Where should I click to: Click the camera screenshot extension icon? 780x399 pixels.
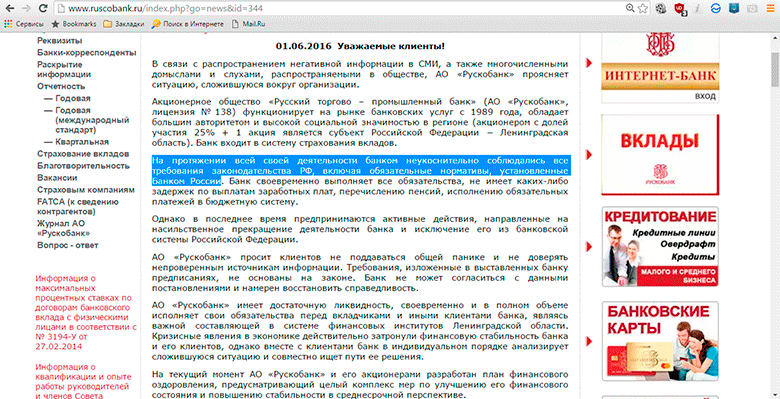coord(752,8)
